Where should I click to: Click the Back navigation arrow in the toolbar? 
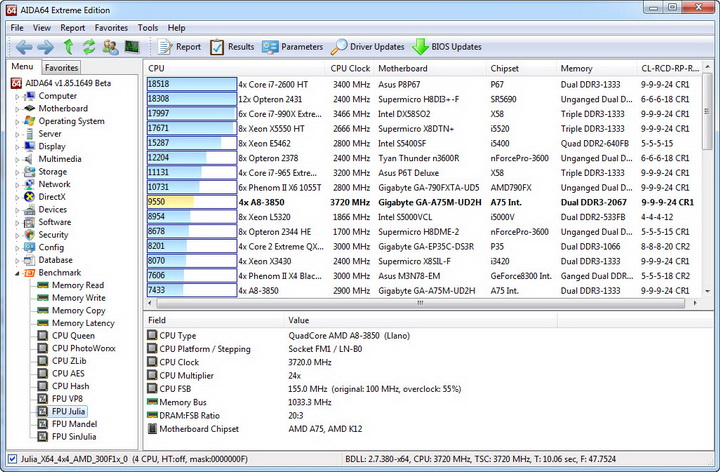23,47
